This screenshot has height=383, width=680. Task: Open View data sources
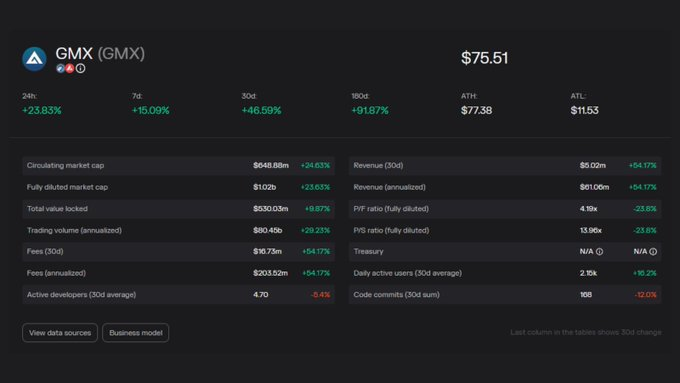tap(60, 333)
